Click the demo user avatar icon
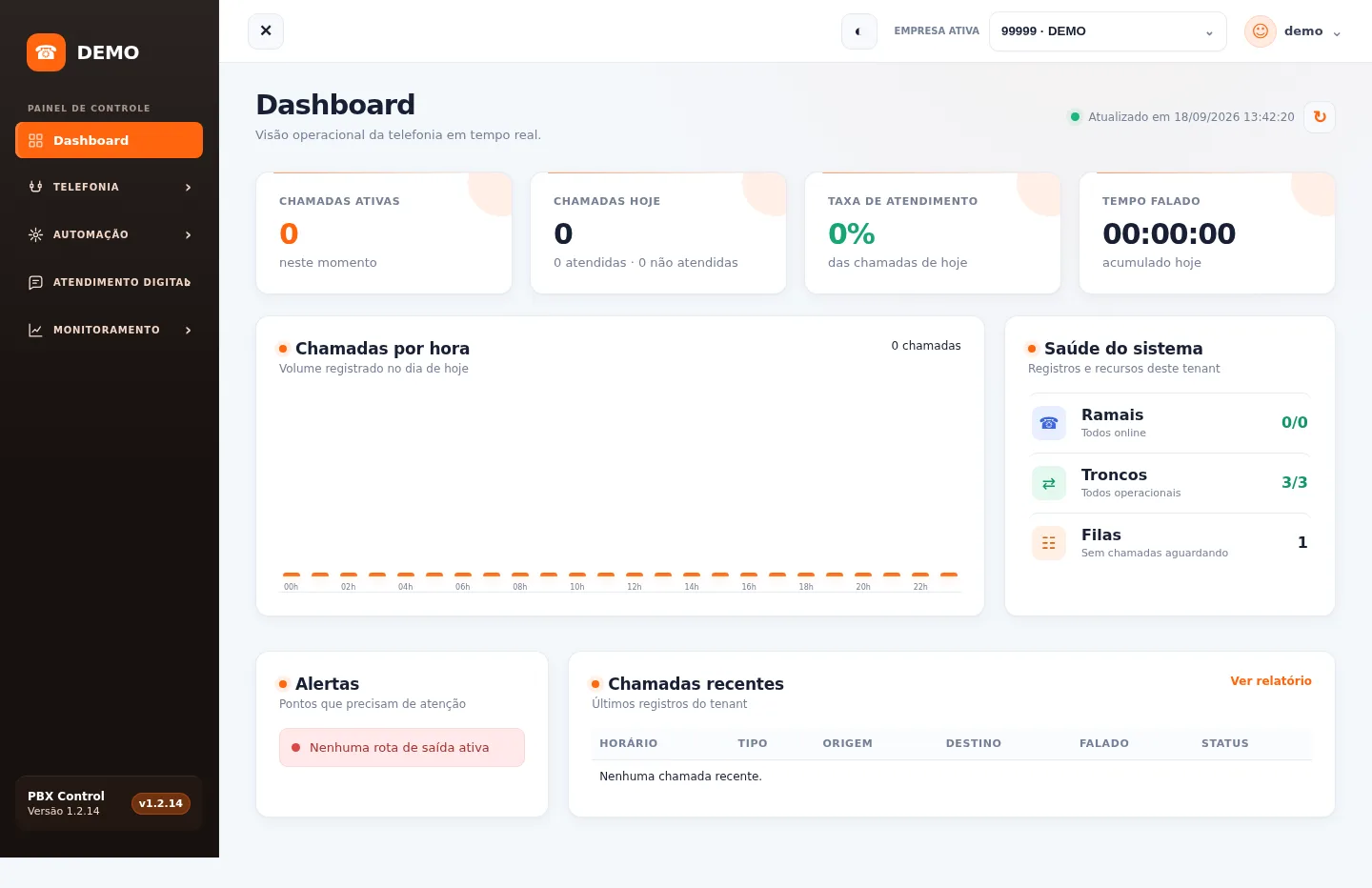The width and height of the screenshot is (1372, 888). [x=1260, y=31]
